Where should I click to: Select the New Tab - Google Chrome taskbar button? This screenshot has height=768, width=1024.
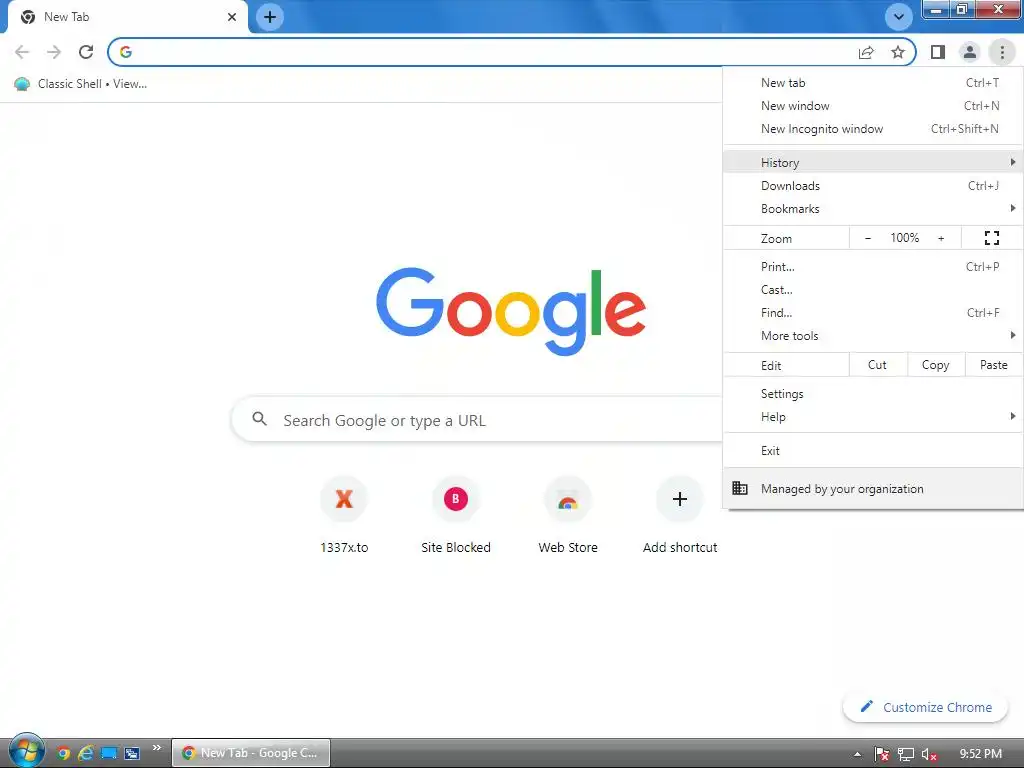251,753
